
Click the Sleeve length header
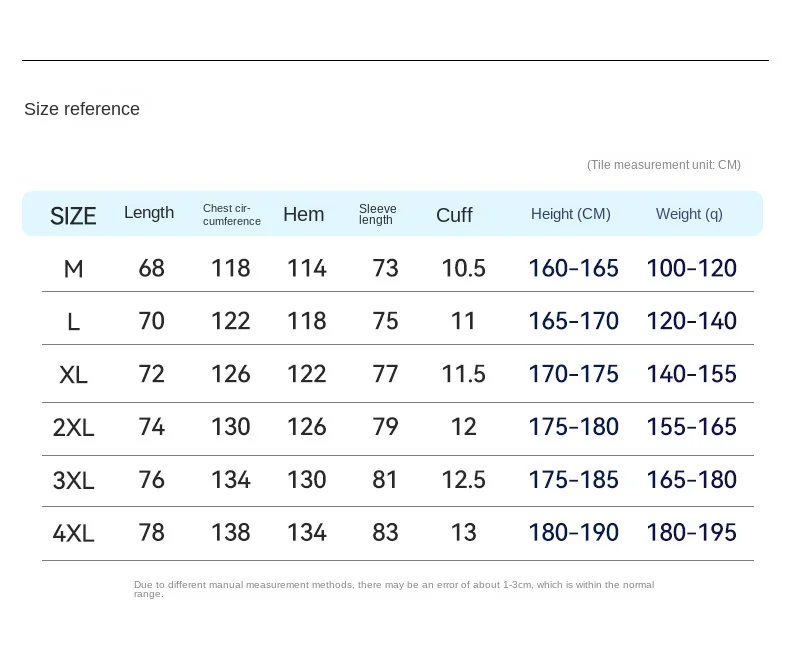377,215
